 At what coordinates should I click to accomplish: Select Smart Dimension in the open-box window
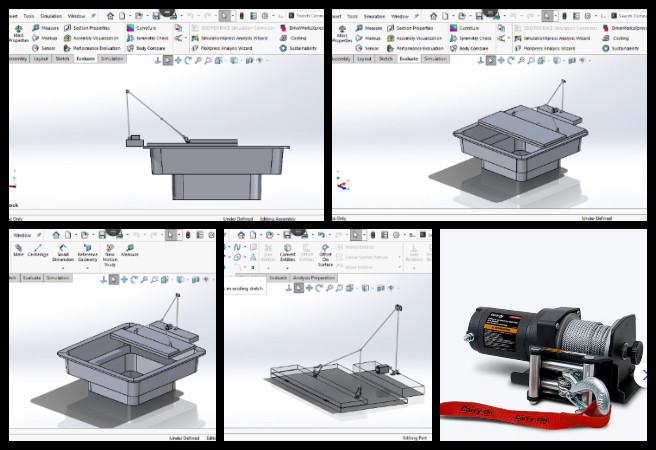[63, 253]
